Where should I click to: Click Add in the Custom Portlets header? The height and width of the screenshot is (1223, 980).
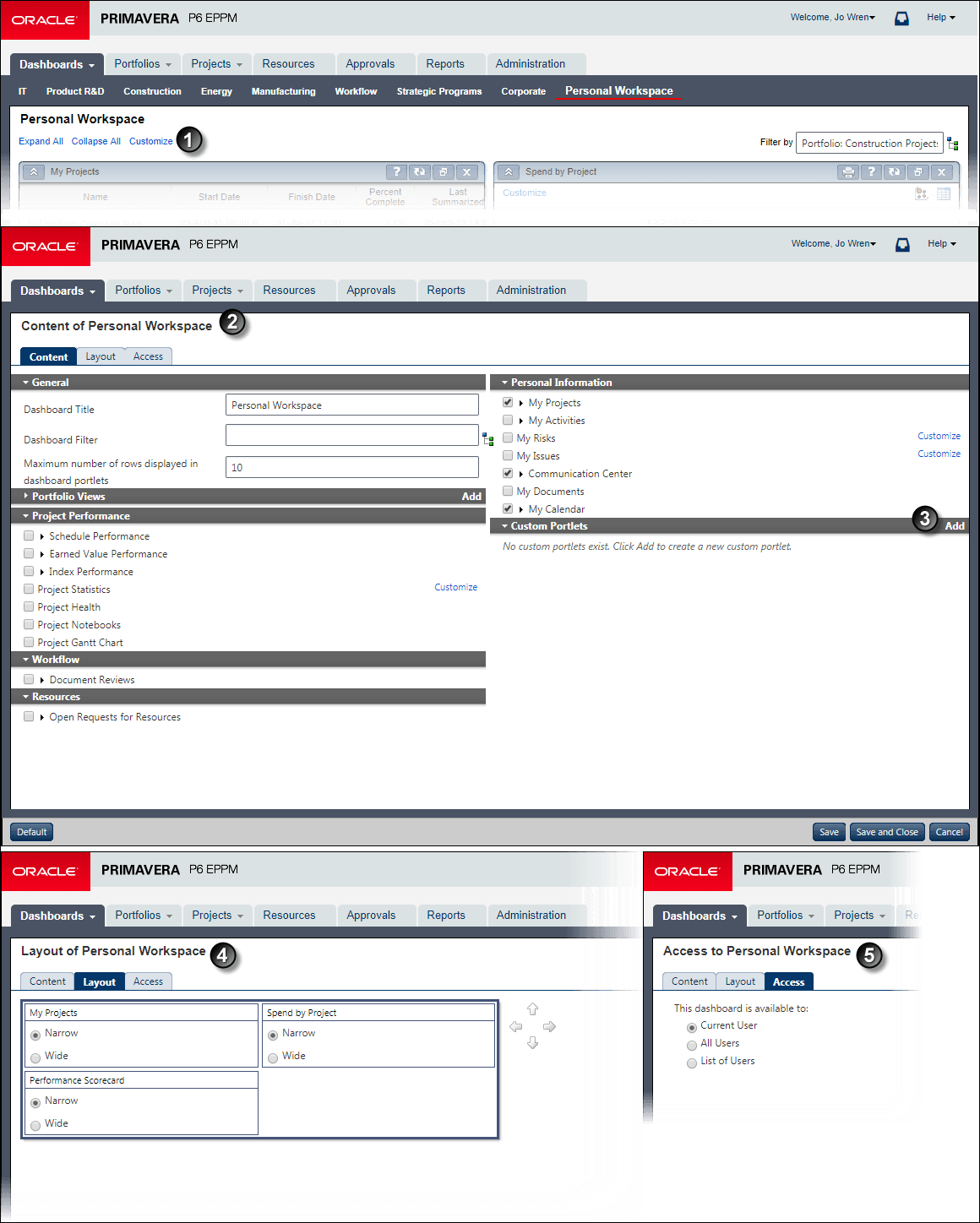tap(955, 525)
